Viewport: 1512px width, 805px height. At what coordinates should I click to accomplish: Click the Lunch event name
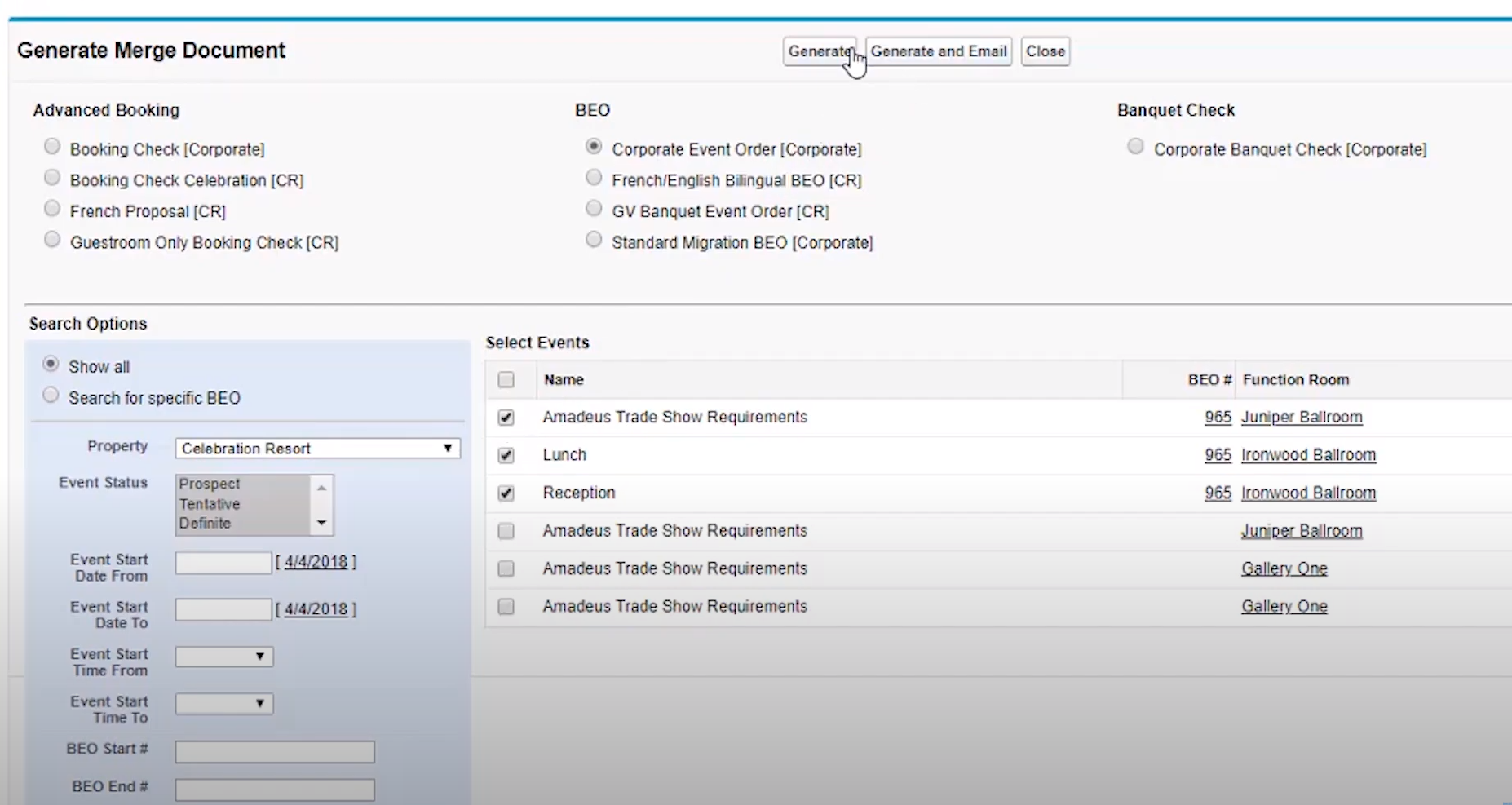564,455
